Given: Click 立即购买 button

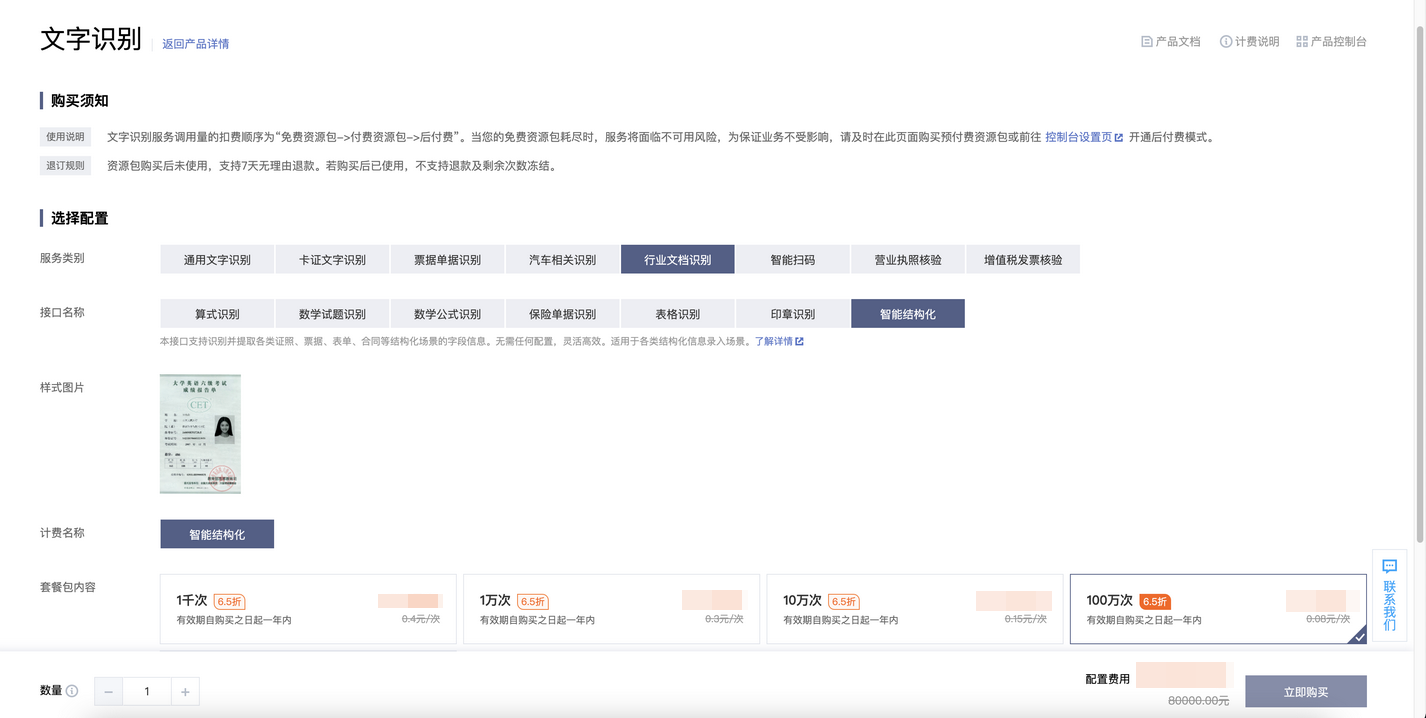Looking at the screenshot, I should click(1306, 692).
